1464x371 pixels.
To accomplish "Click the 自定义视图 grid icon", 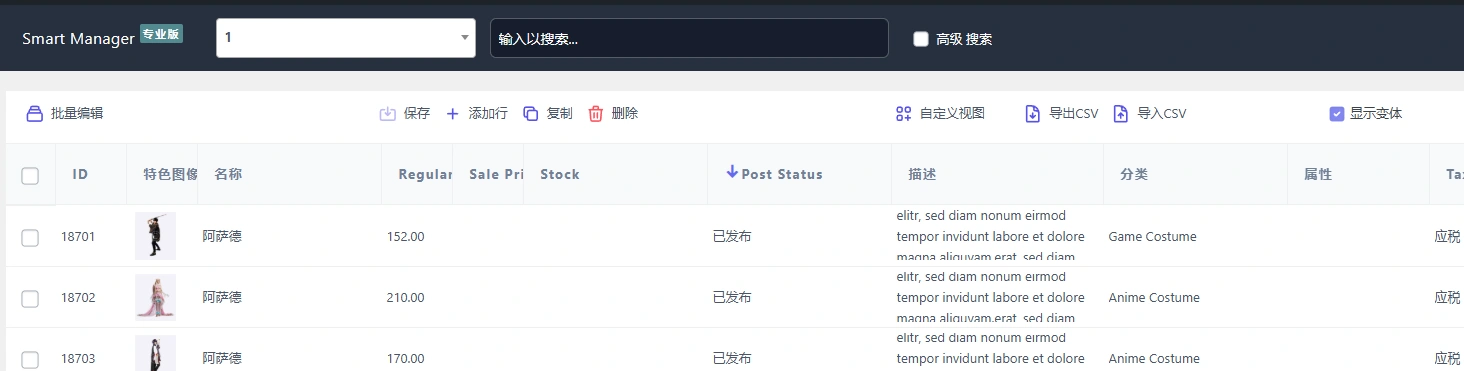I will point(903,114).
